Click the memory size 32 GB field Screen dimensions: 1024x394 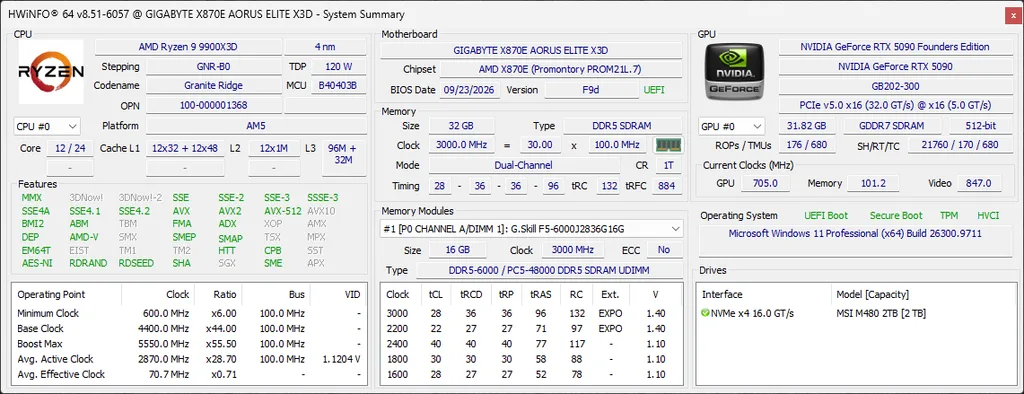(461, 126)
